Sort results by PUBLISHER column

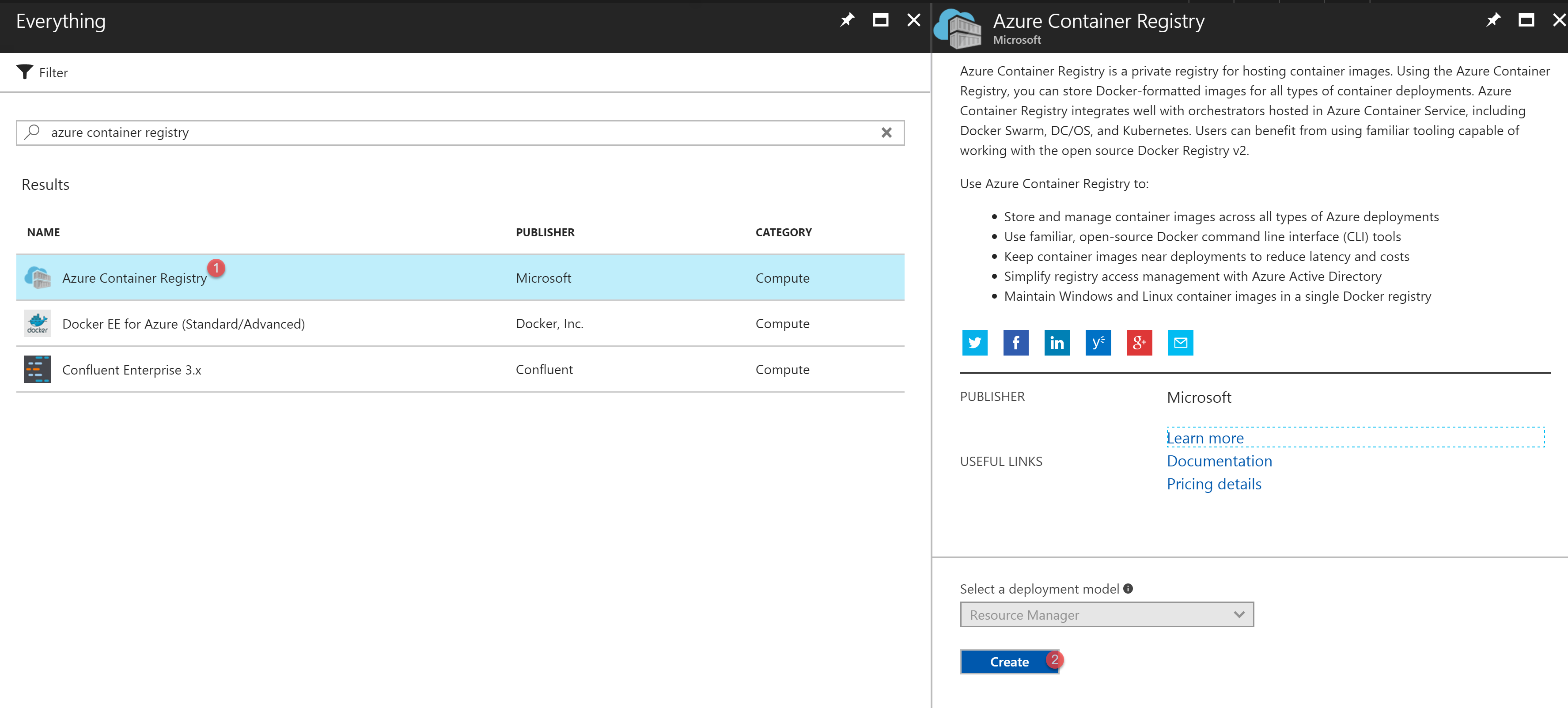click(x=545, y=232)
